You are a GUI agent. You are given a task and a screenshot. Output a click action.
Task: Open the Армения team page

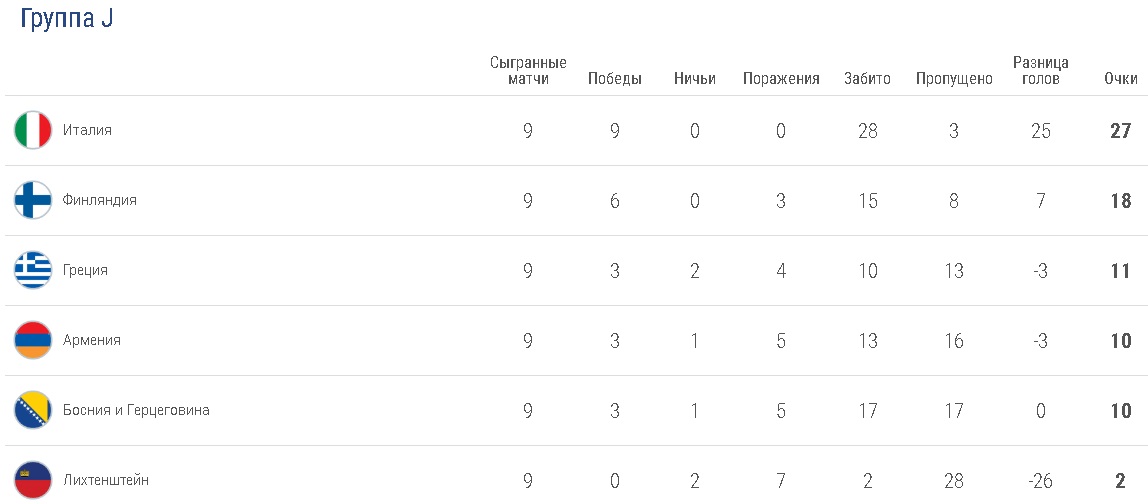tap(91, 340)
